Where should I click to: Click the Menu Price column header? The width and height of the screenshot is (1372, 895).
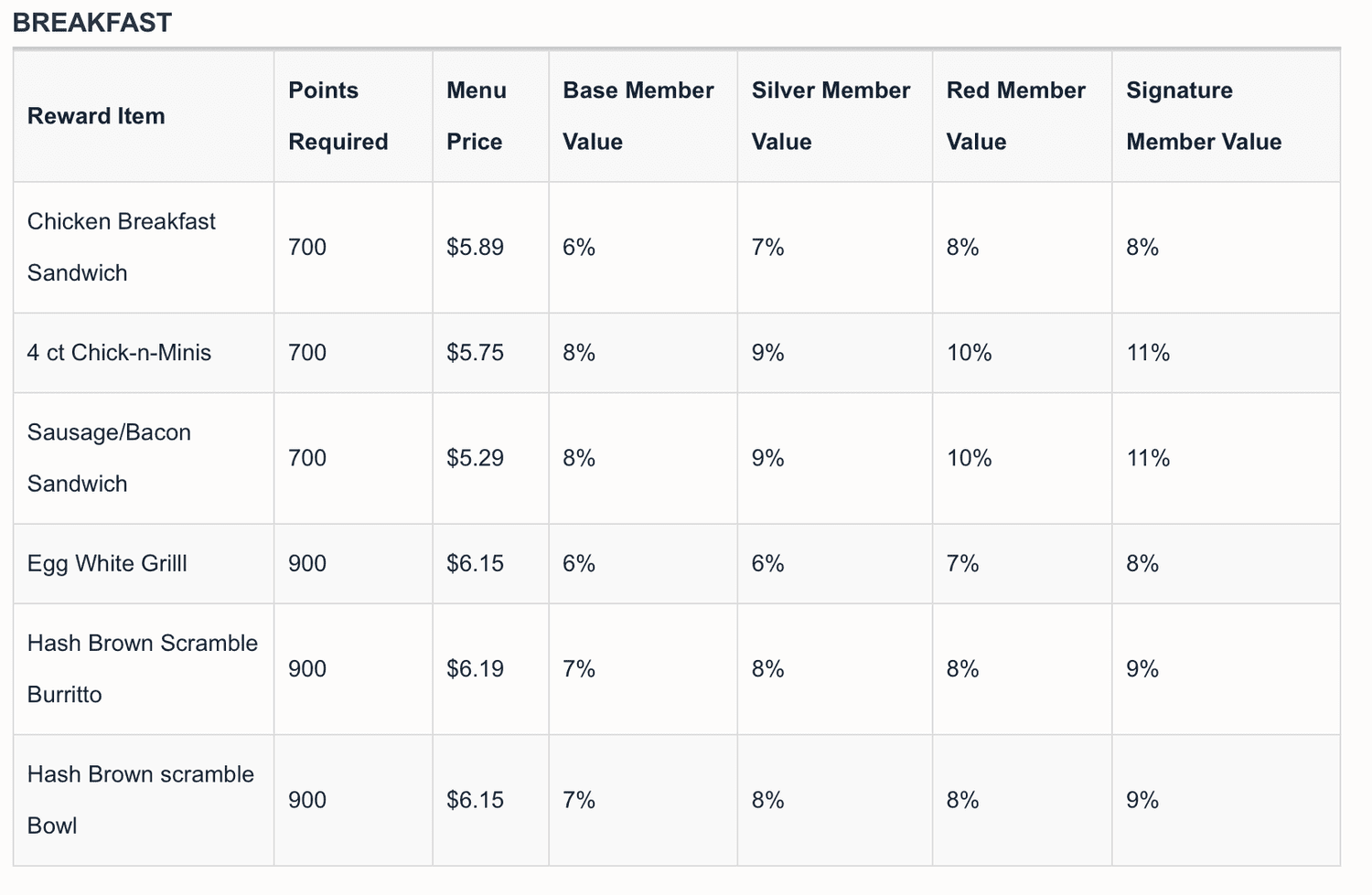(477, 116)
